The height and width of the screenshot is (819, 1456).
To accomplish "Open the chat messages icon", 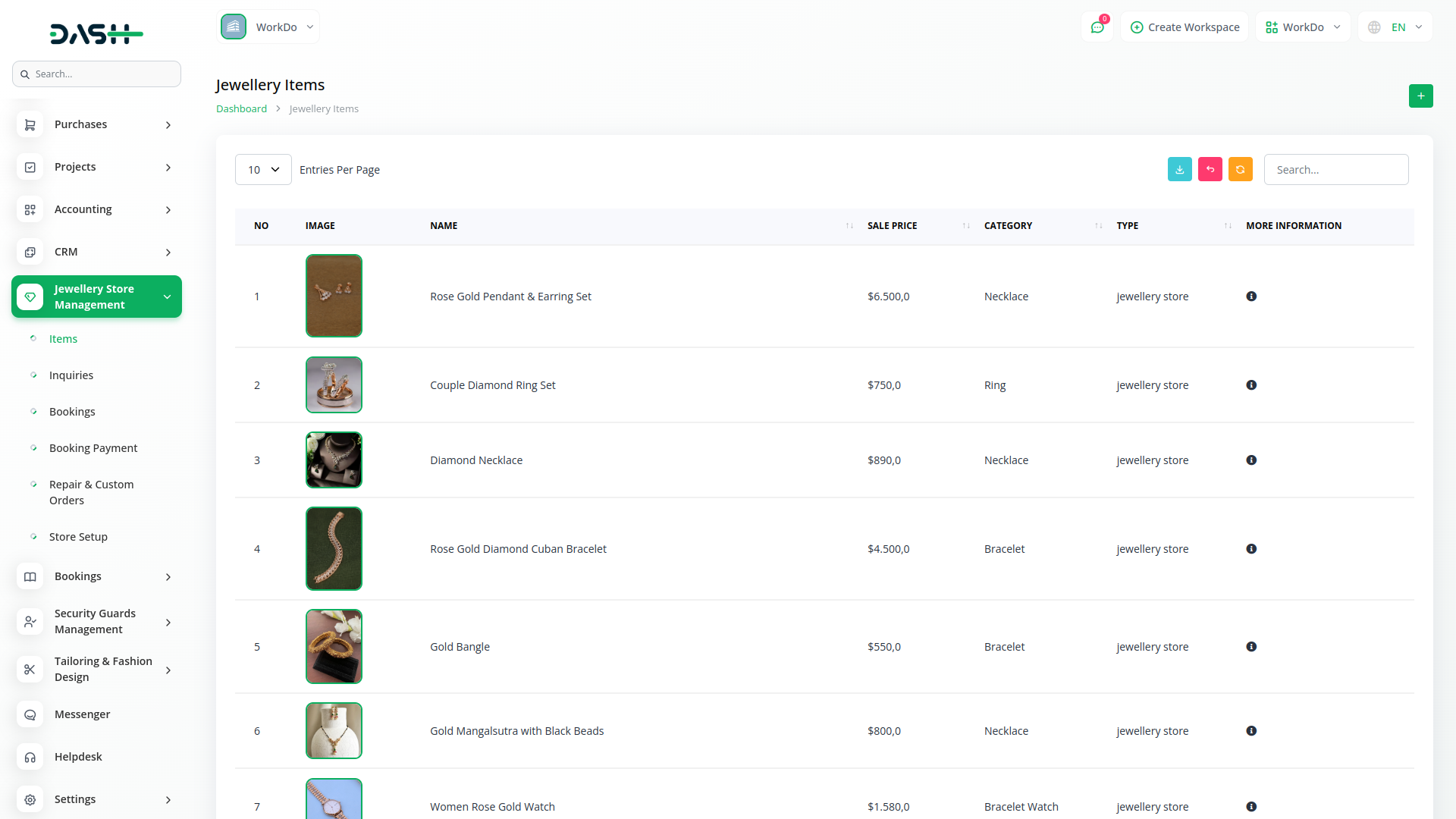I will (1097, 27).
